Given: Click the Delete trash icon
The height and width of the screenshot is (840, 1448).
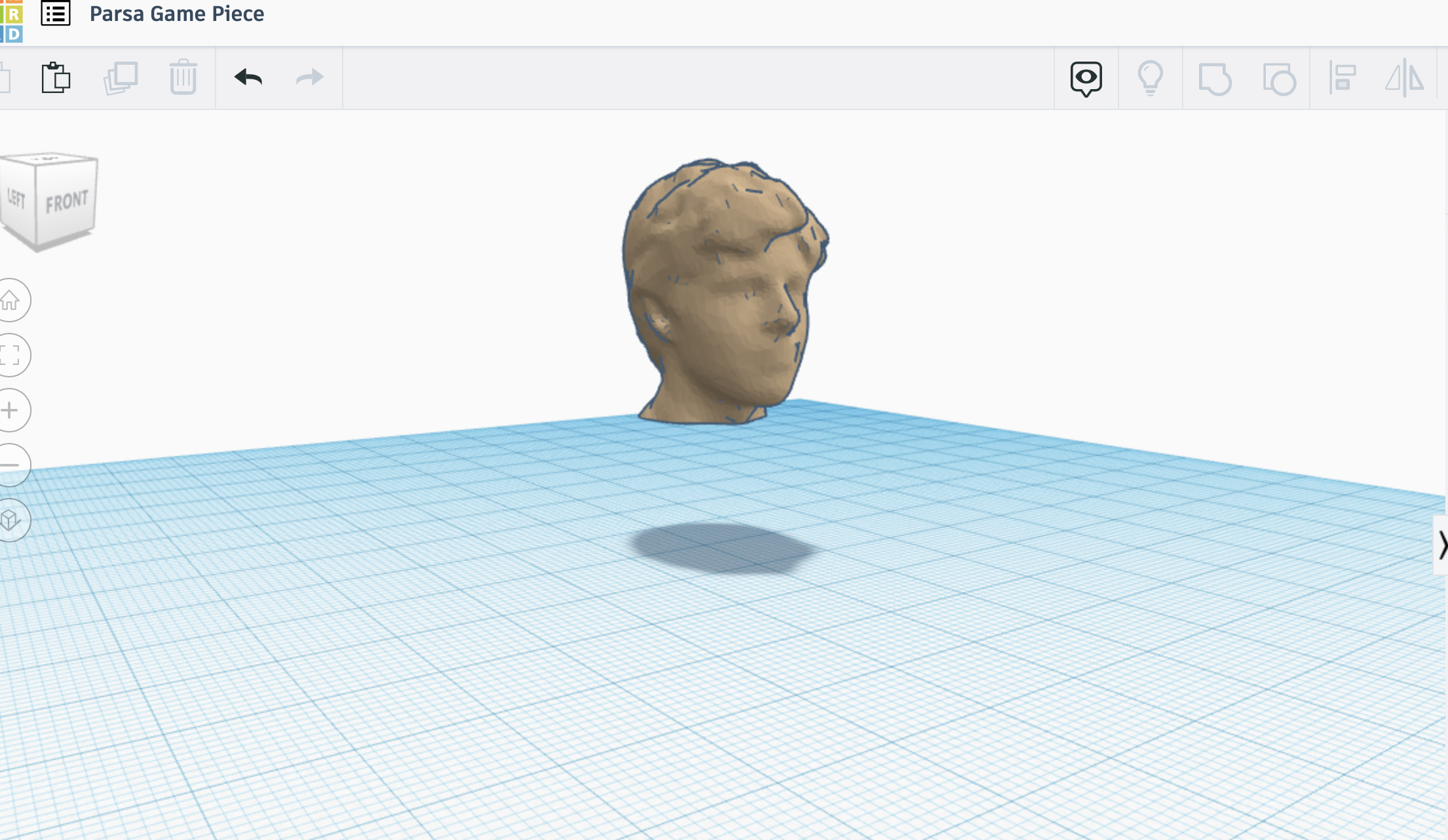Looking at the screenshot, I should [x=183, y=77].
